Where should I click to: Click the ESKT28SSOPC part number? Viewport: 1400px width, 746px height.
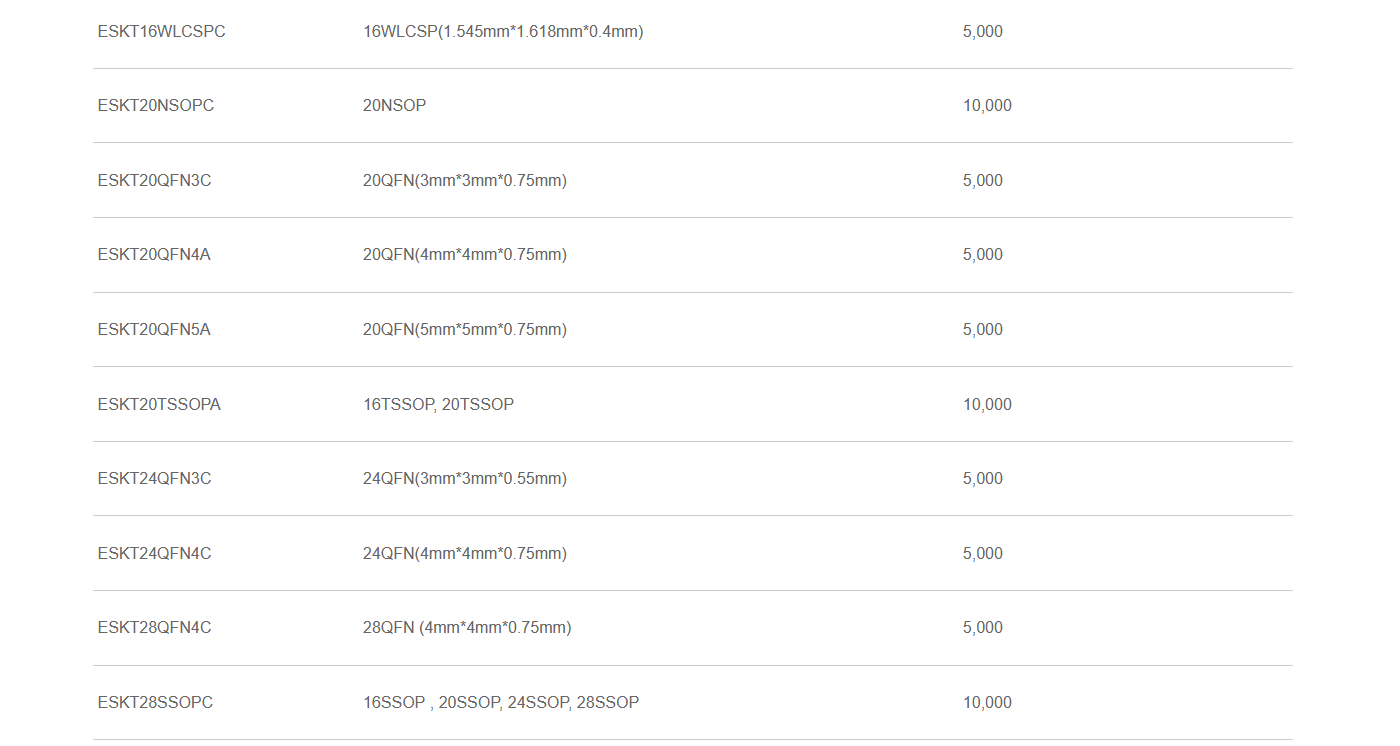pos(155,703)
